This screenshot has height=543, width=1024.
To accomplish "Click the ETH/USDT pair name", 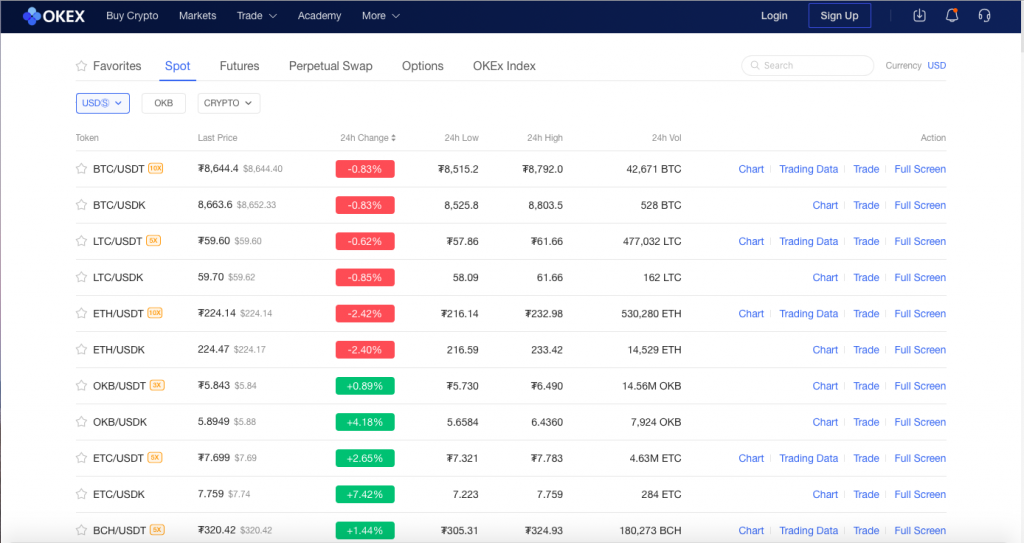I will [x=118, y=314].
